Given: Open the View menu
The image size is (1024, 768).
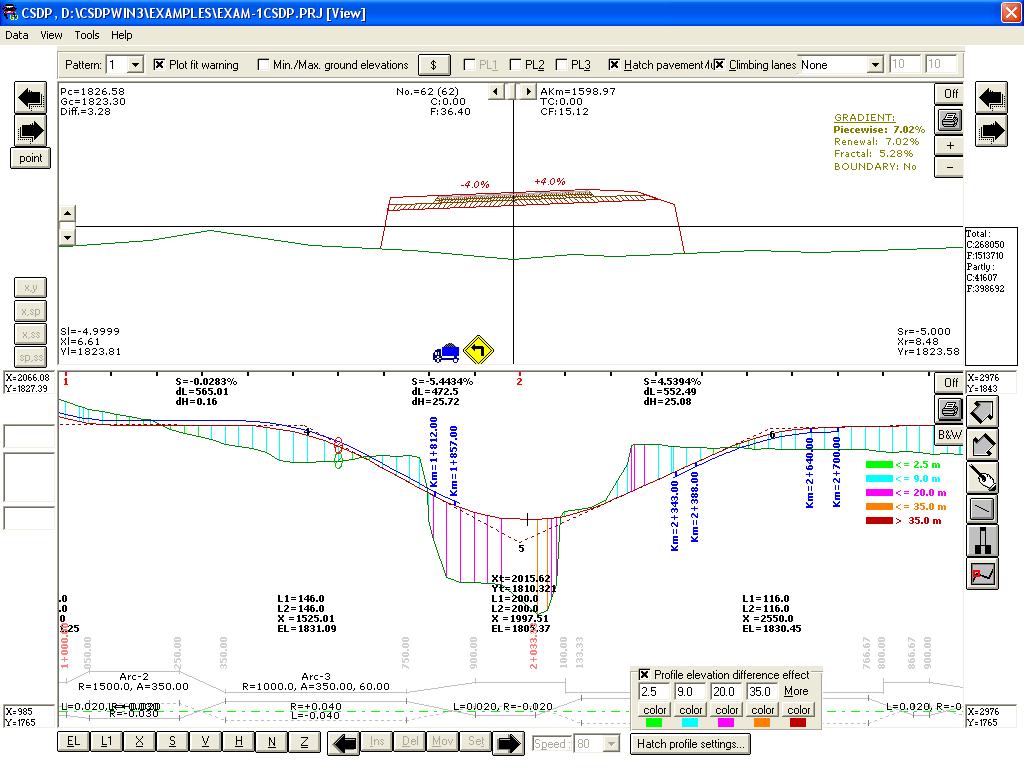Looking at the screenshot, I should point(51,35).
